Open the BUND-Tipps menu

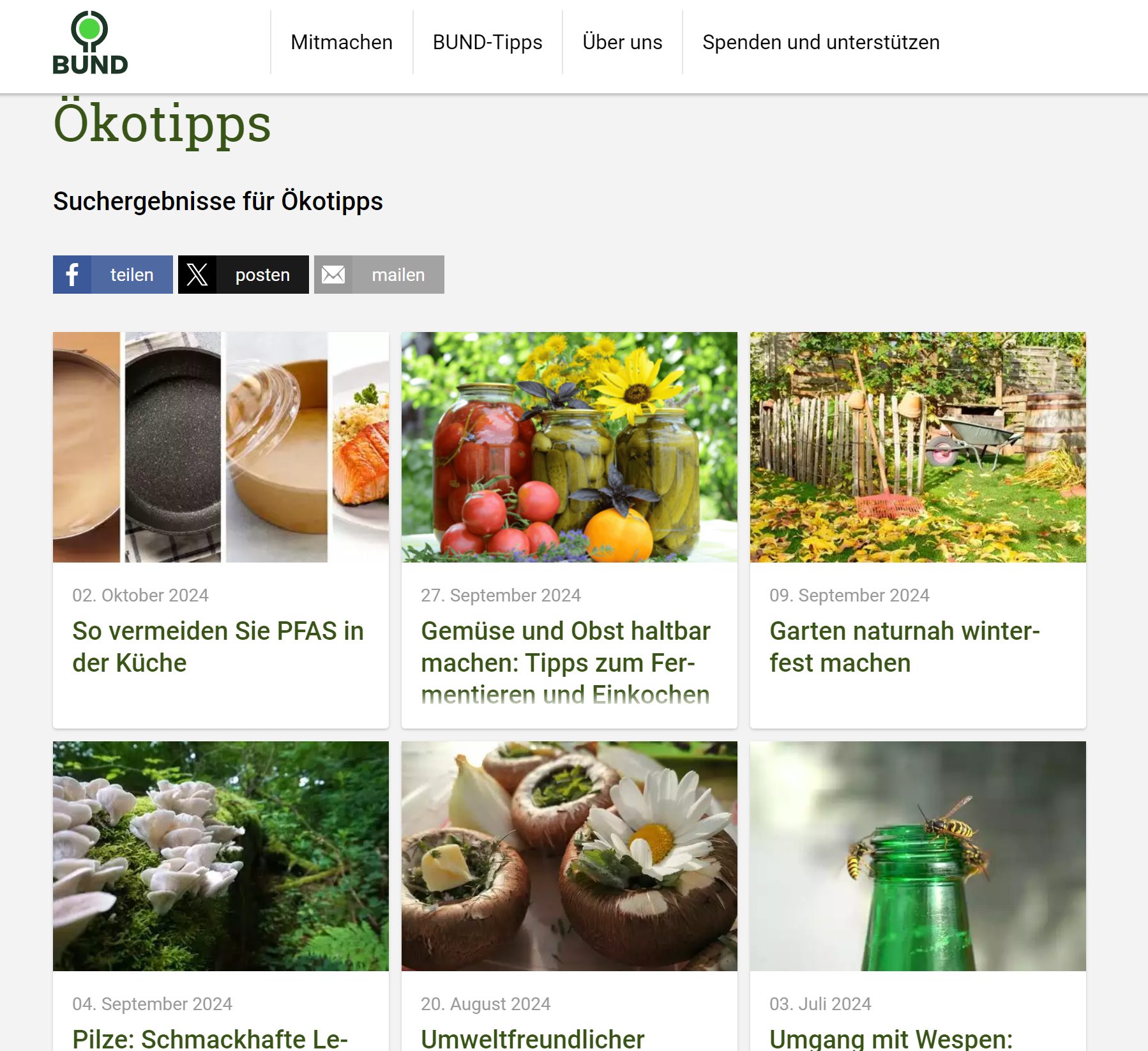tap(487, 42)
